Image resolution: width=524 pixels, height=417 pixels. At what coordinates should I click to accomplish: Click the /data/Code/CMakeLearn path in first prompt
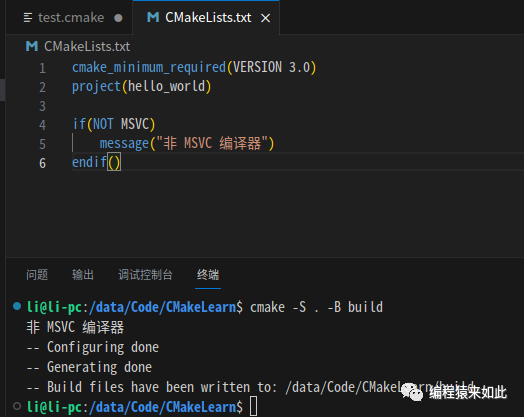[162, 307]
